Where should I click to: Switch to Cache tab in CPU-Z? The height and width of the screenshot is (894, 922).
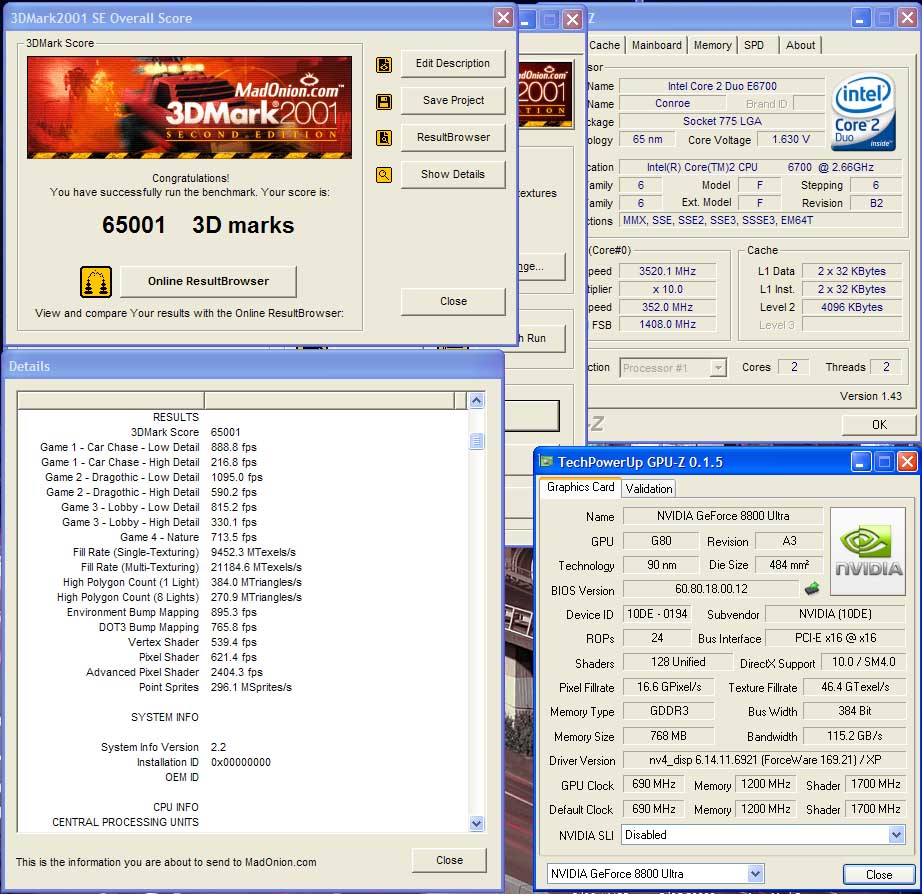(604, 45)
